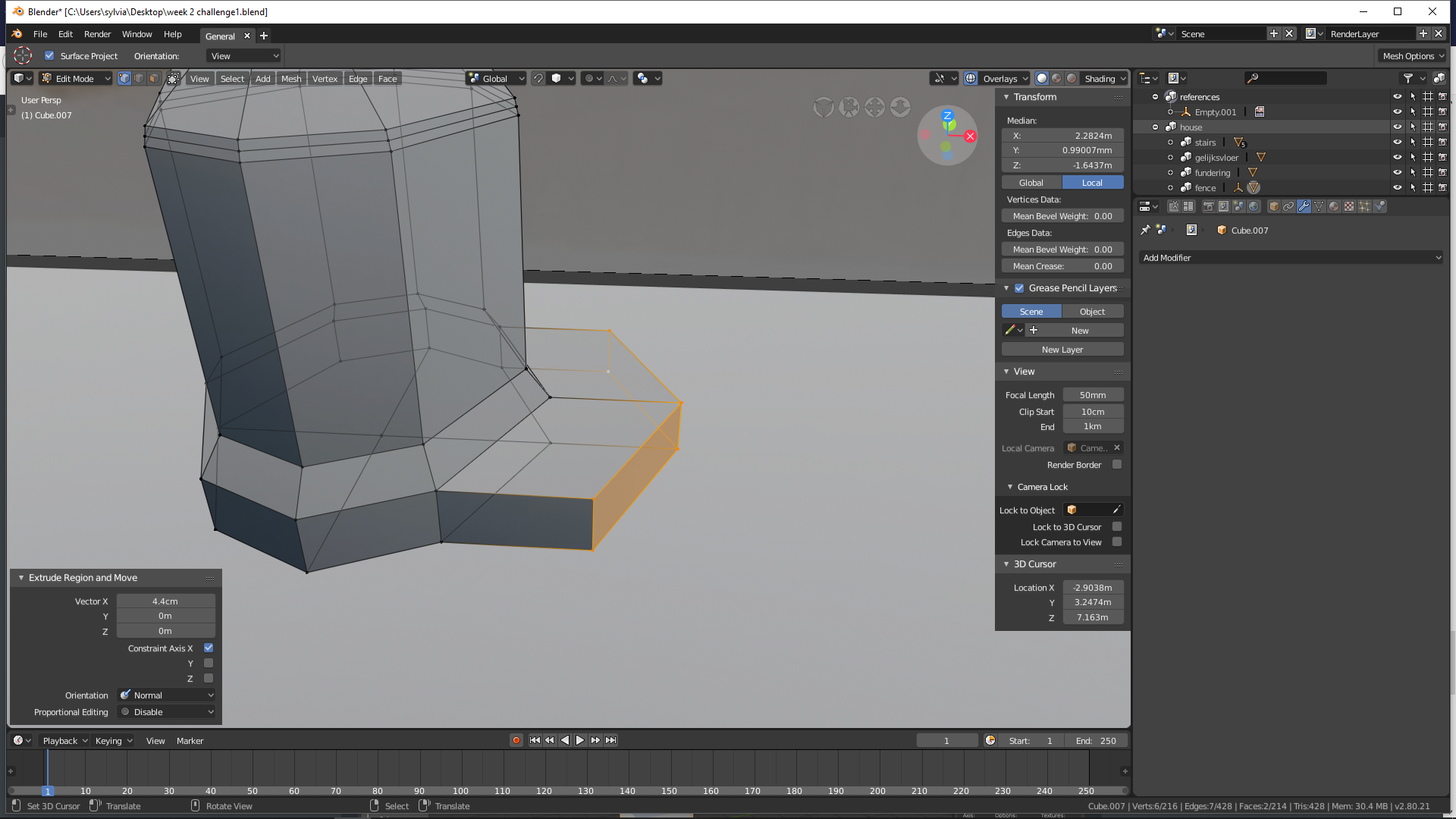Click the record (auto keying) button

tap(516, 740)
